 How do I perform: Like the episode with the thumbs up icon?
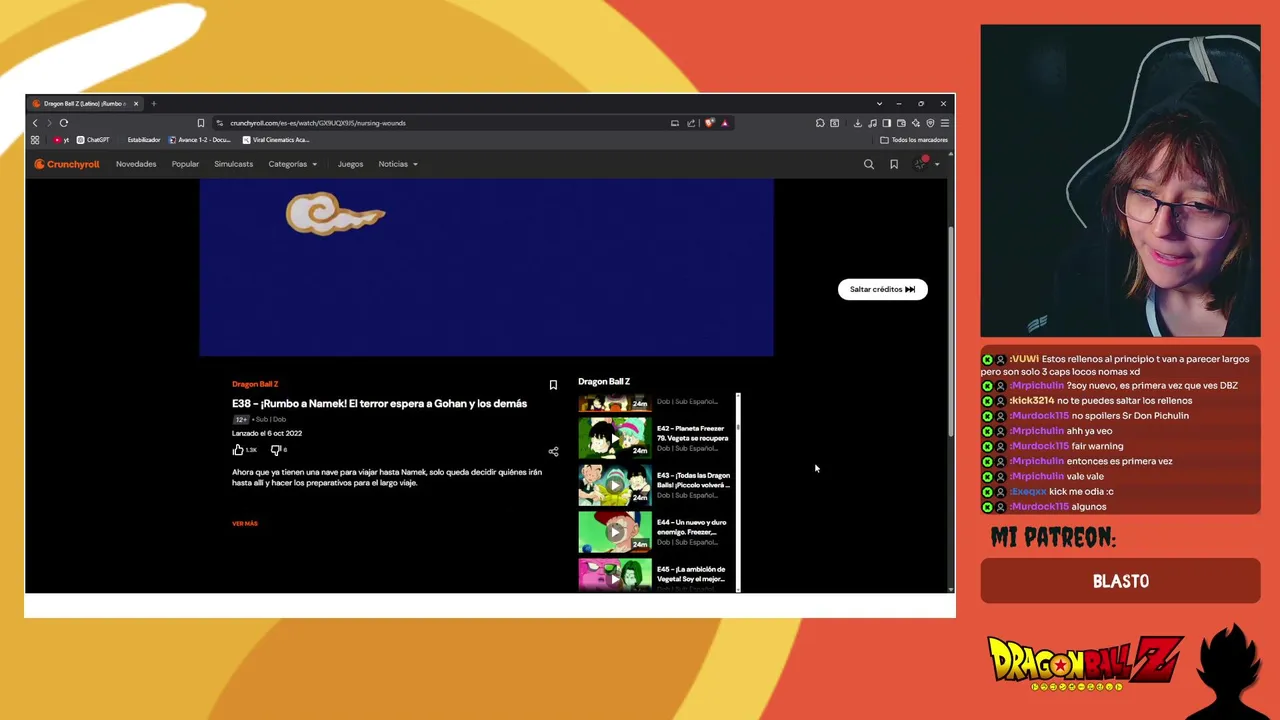click(x=238, y=450)
